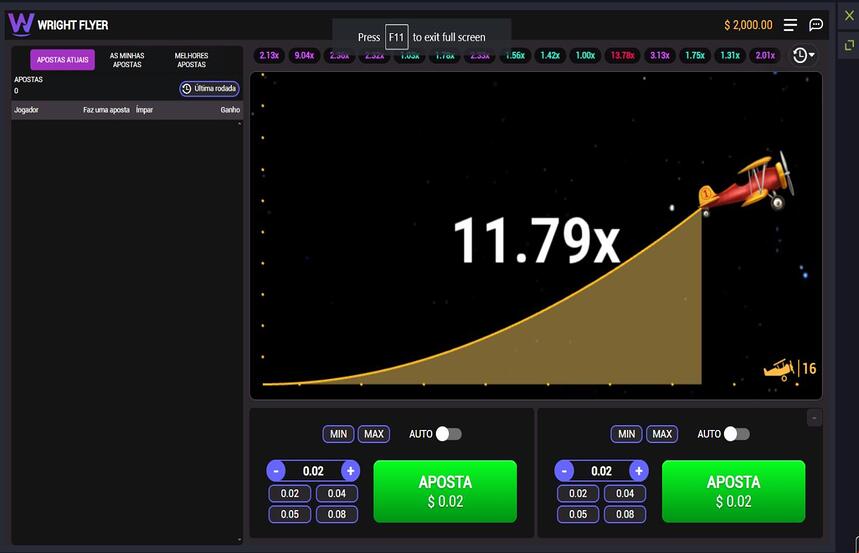Click the Faz uma aposta column header
The width and height of the screenshot is (859, 553).
point(106,110)
